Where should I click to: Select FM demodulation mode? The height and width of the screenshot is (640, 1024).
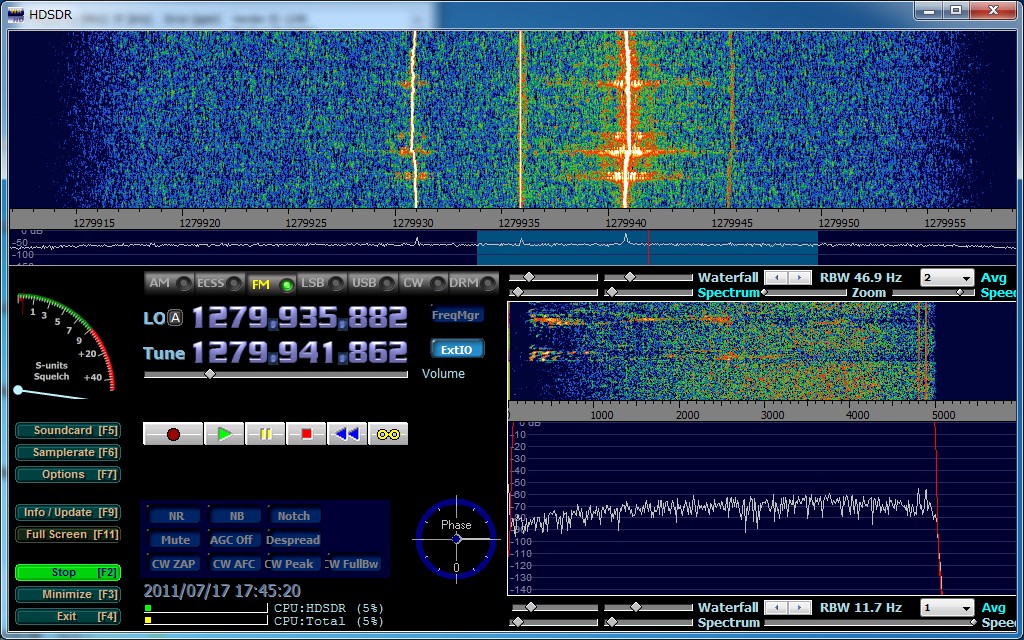pyautogui.click(x=270, y=284)
